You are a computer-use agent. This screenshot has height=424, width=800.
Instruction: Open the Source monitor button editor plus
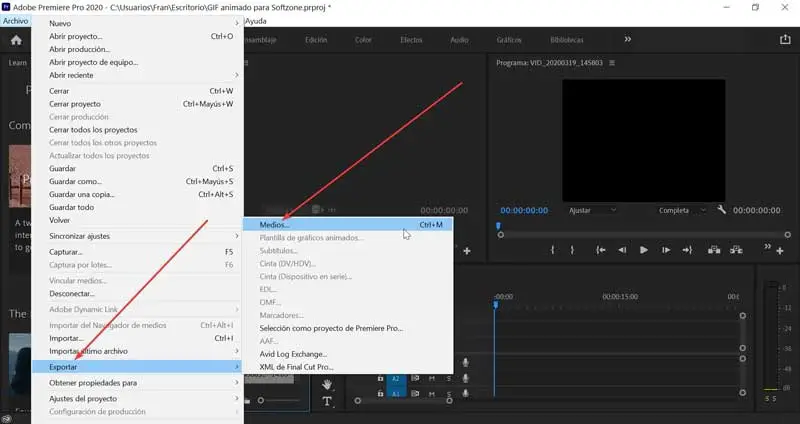pyautogui.click(x=467, y=251)
